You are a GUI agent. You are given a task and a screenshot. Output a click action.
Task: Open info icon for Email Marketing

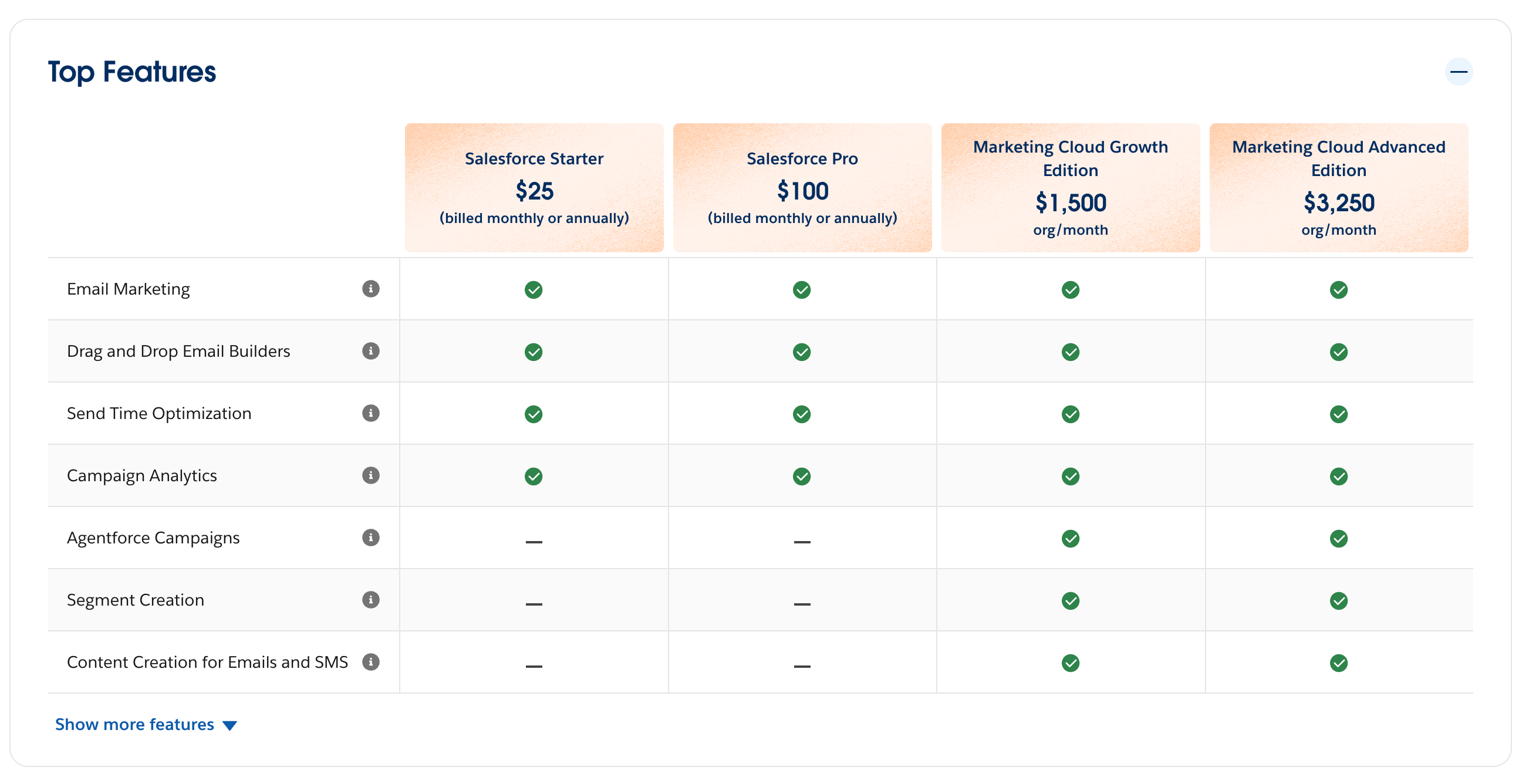click(x=370, y=289)
